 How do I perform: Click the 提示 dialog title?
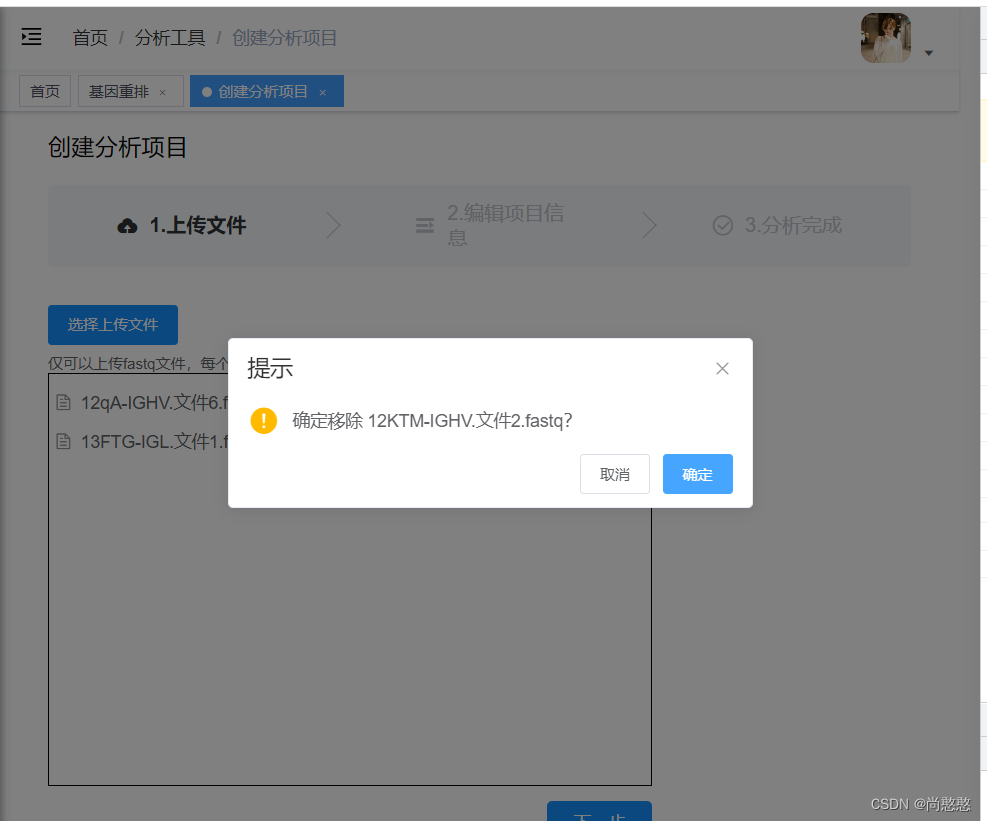[x=270, y=368]
